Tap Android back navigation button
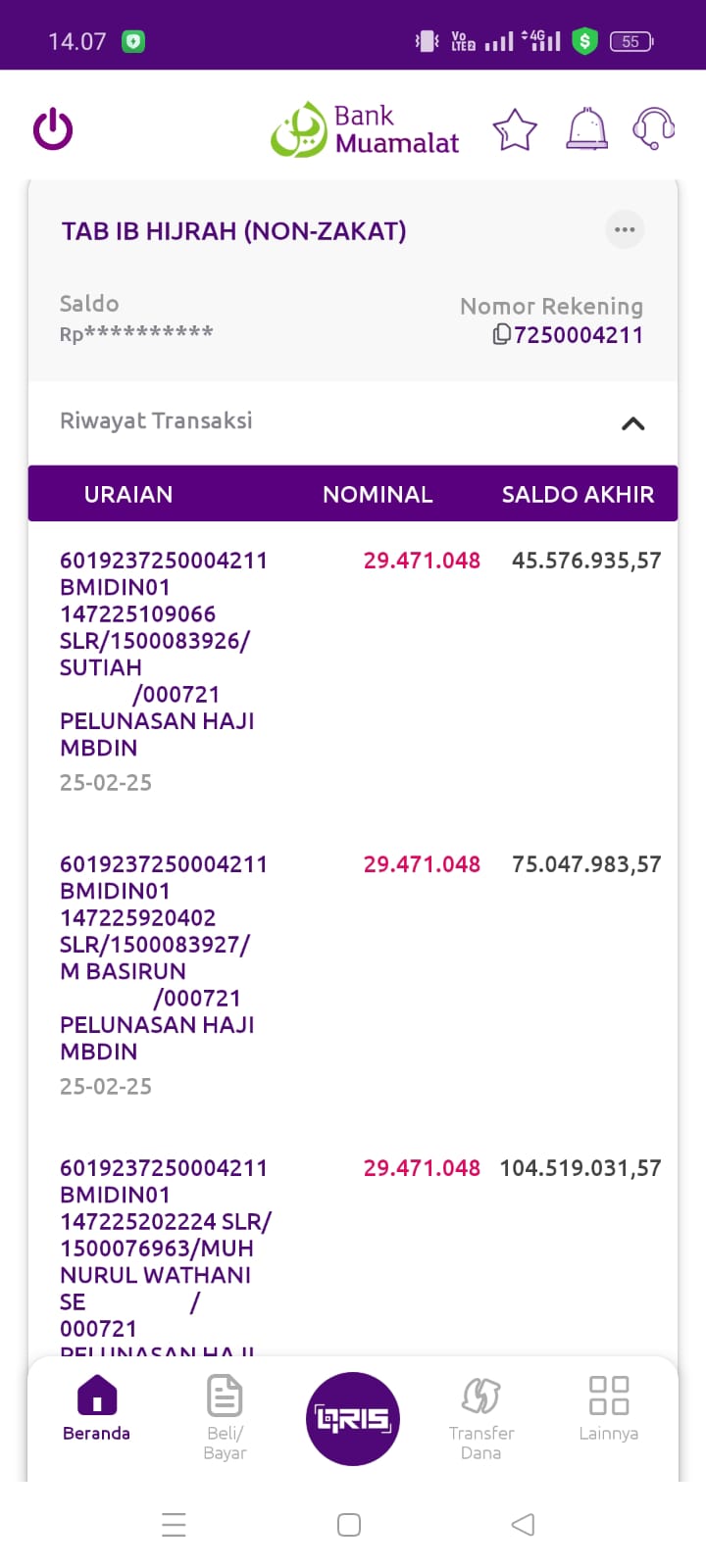This screenshot has height=1568, width=706. [524, 1525]
